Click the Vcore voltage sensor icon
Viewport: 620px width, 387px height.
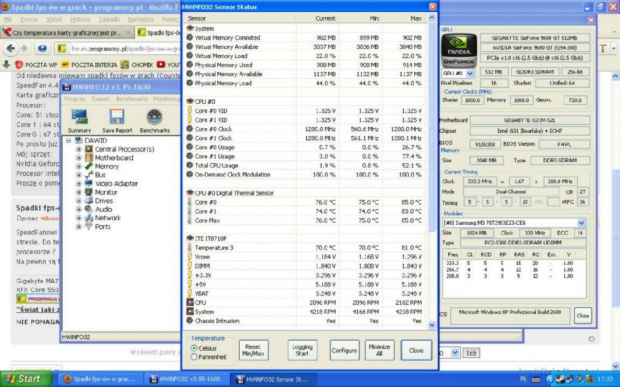190,257
